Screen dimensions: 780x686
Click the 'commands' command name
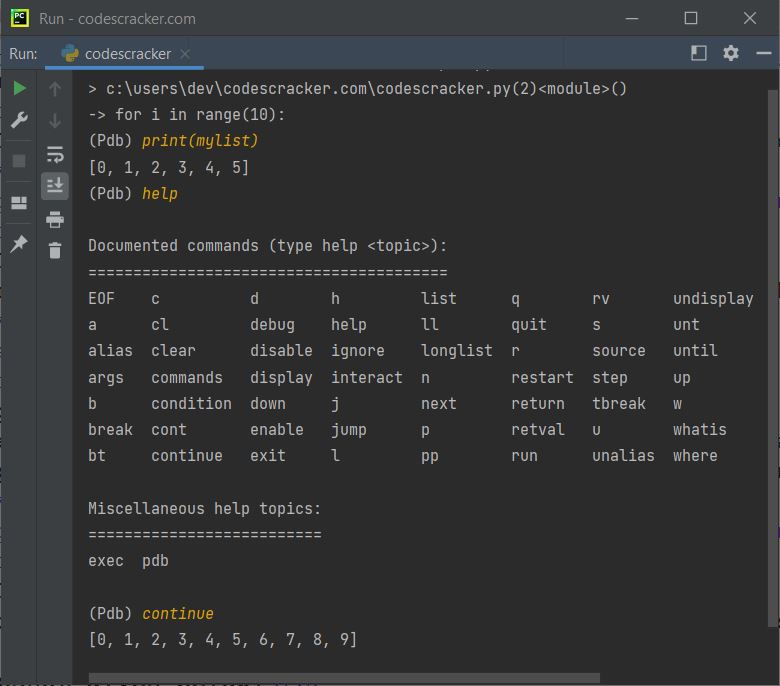[187, 377]
